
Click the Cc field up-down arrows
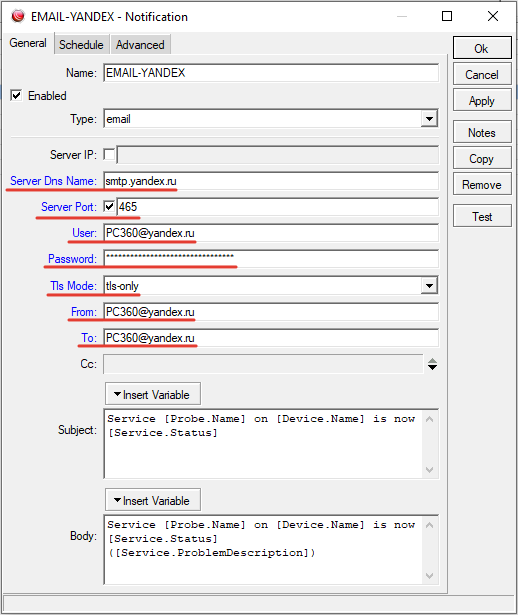[432, 364]
